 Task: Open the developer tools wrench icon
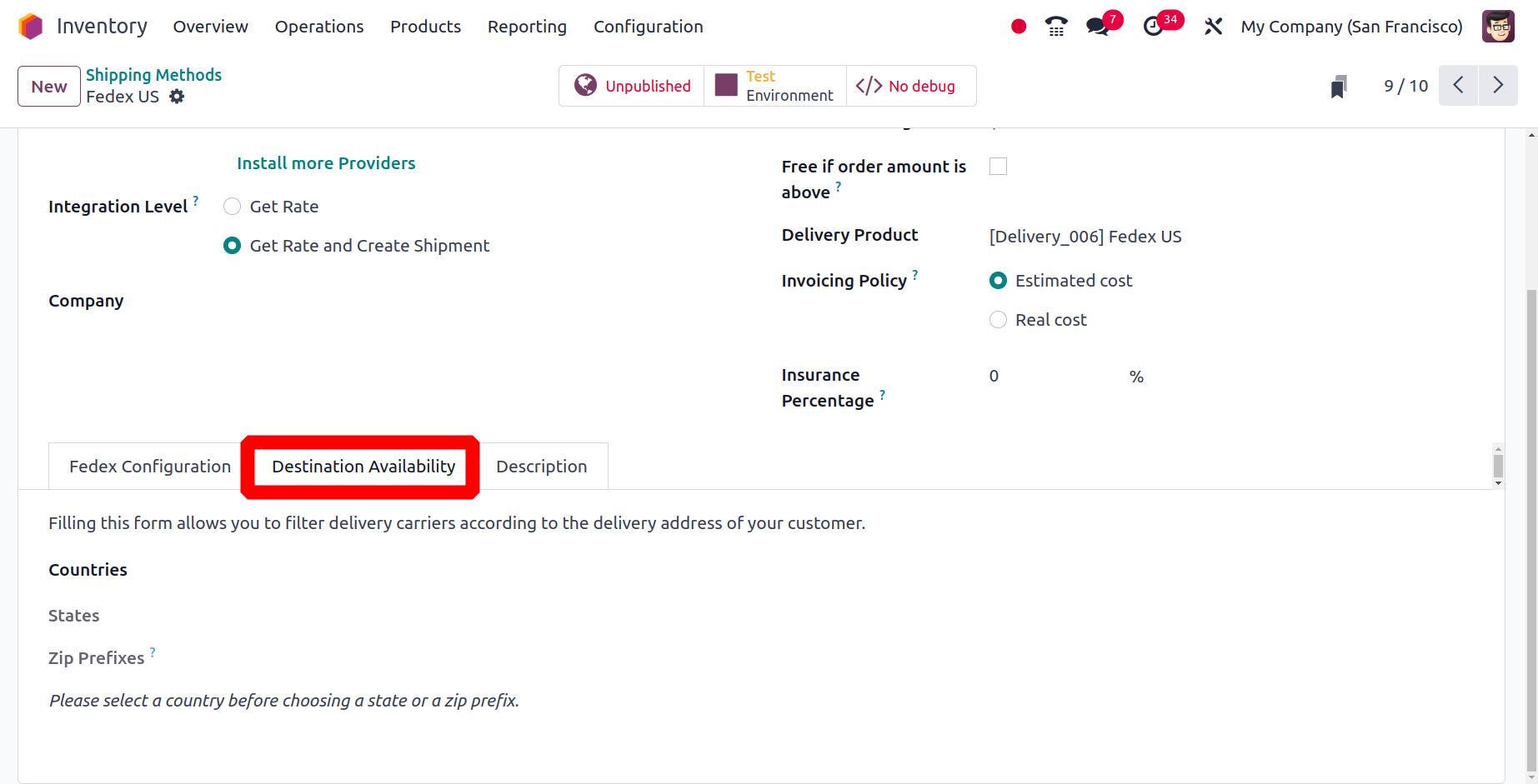(x=1213, y=27)
